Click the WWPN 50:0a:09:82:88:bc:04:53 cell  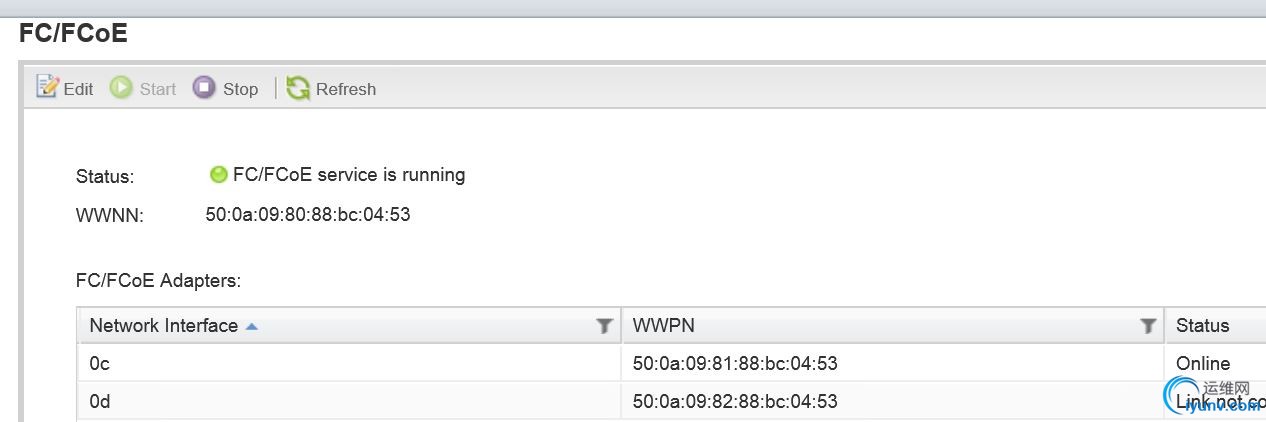pyautogui.click(x=735, y=401)
